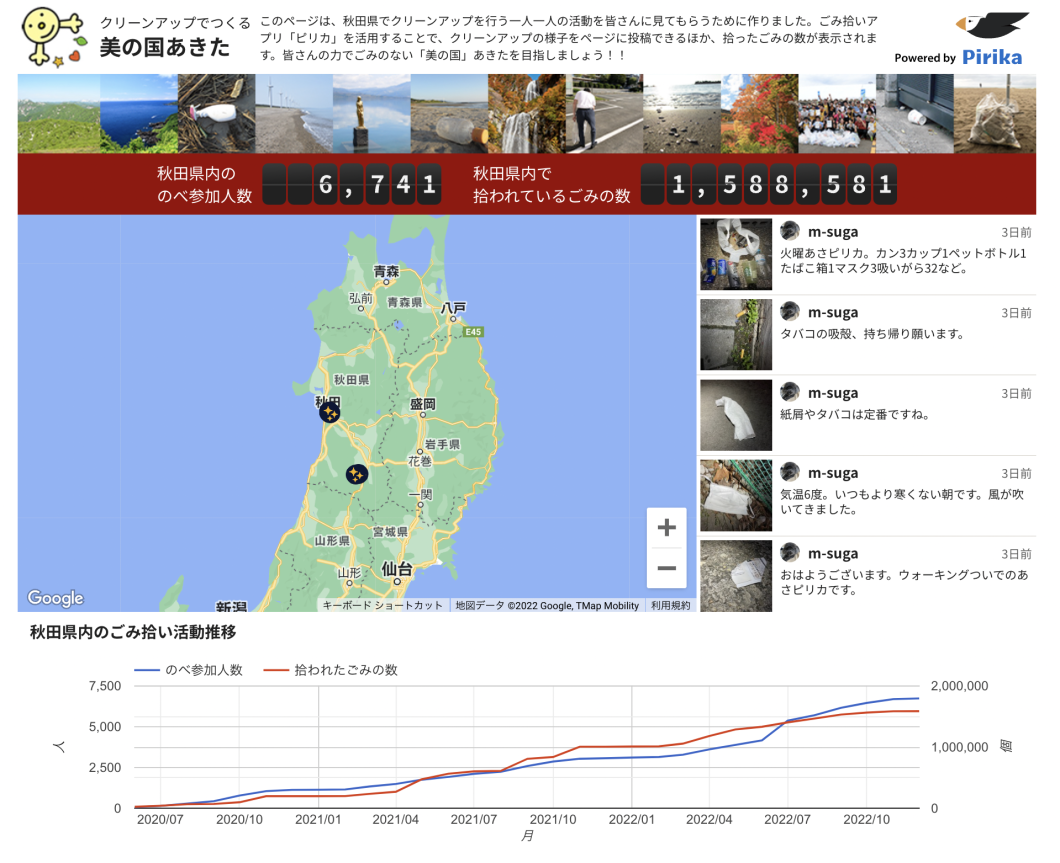
Task: Click the Pirika wordmark under the bird
Action: click(x=992, y=57)
